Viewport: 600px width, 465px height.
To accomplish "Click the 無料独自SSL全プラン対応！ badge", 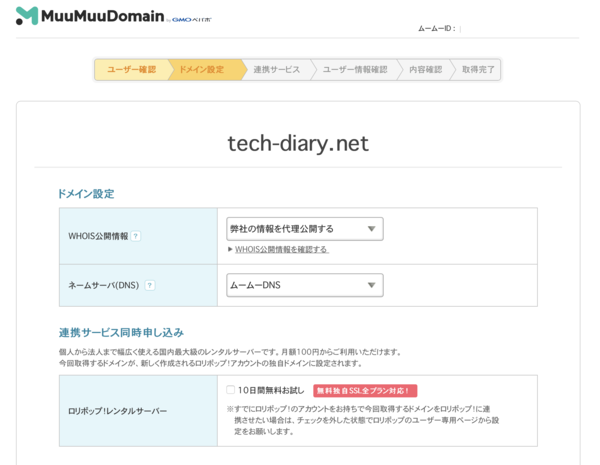I will (x=365, y=391).
